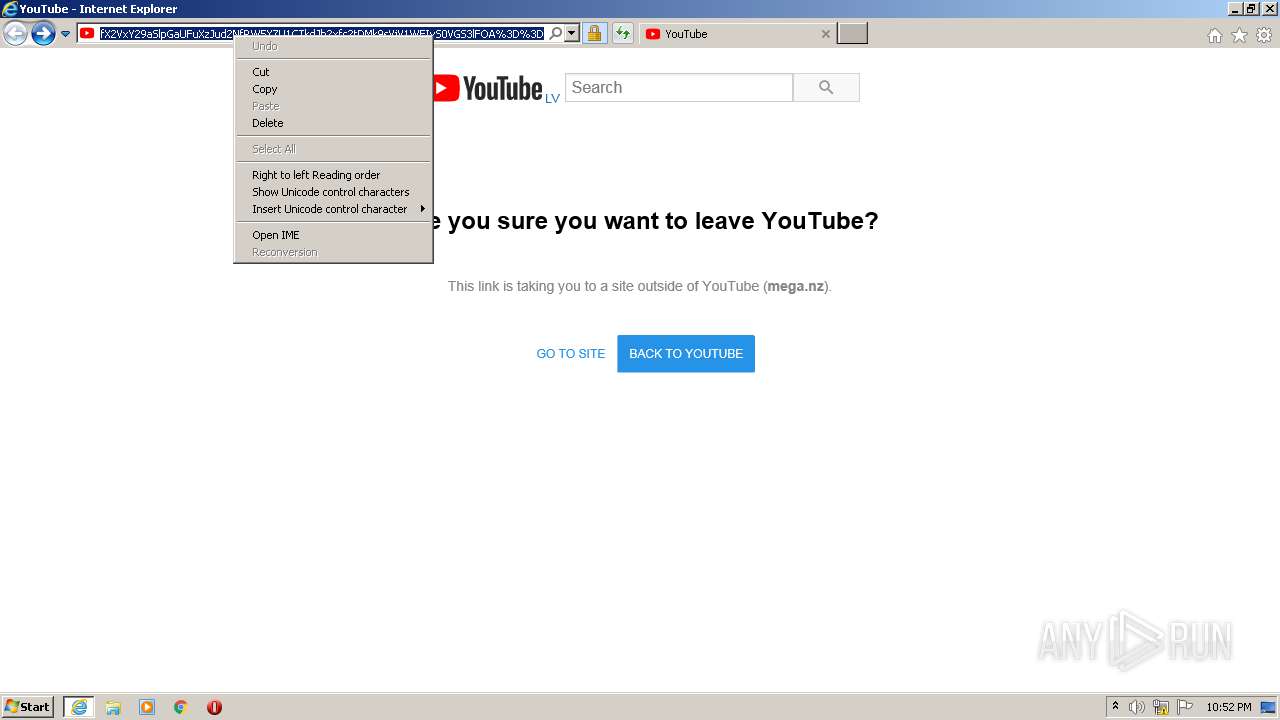Choose Open IME from context menu
Screen dimensions: 1280x720
pos(333,235)
